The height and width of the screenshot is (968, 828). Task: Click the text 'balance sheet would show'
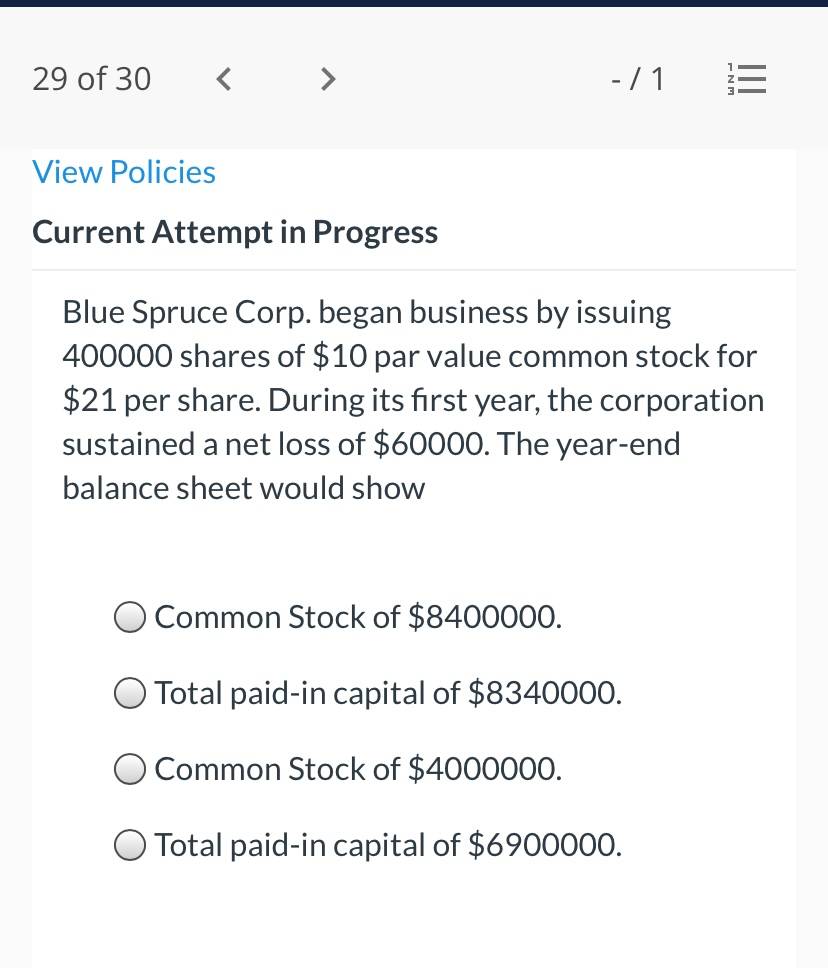click(244, 488)
